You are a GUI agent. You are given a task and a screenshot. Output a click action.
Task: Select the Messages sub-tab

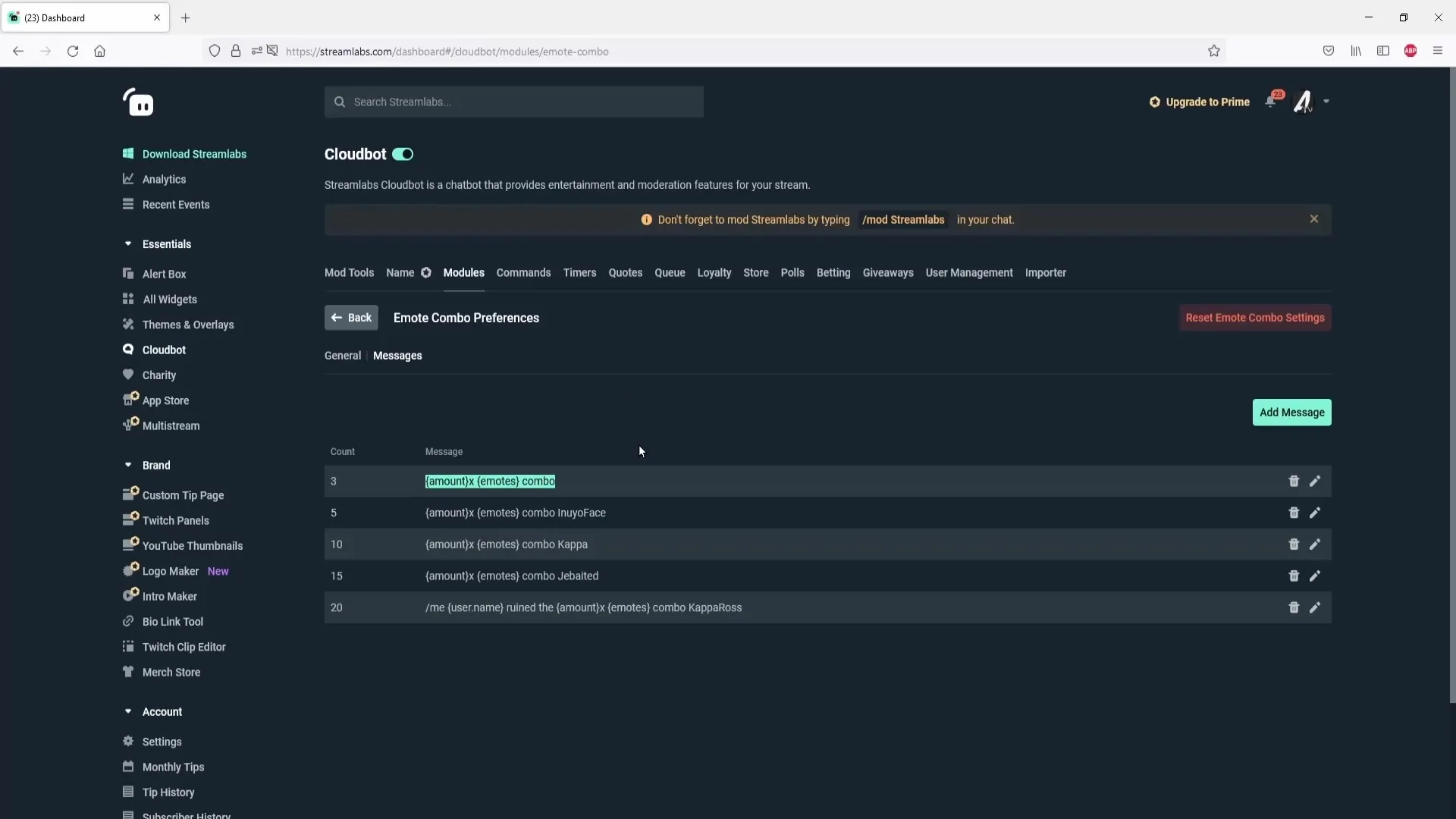397,356
